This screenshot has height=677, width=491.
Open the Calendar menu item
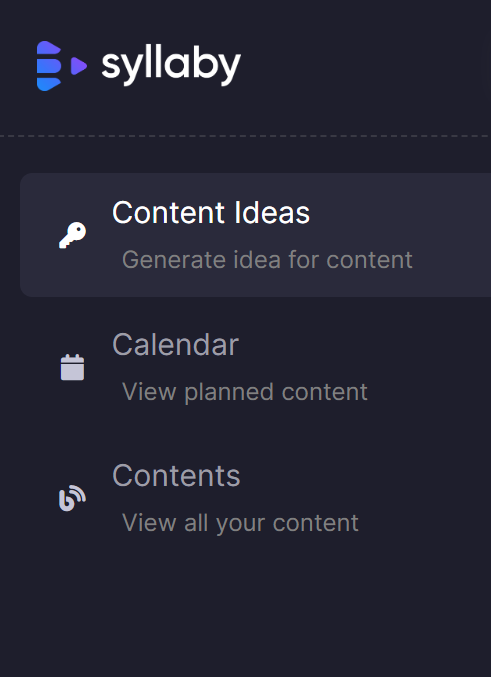click(x=255, y=367)
